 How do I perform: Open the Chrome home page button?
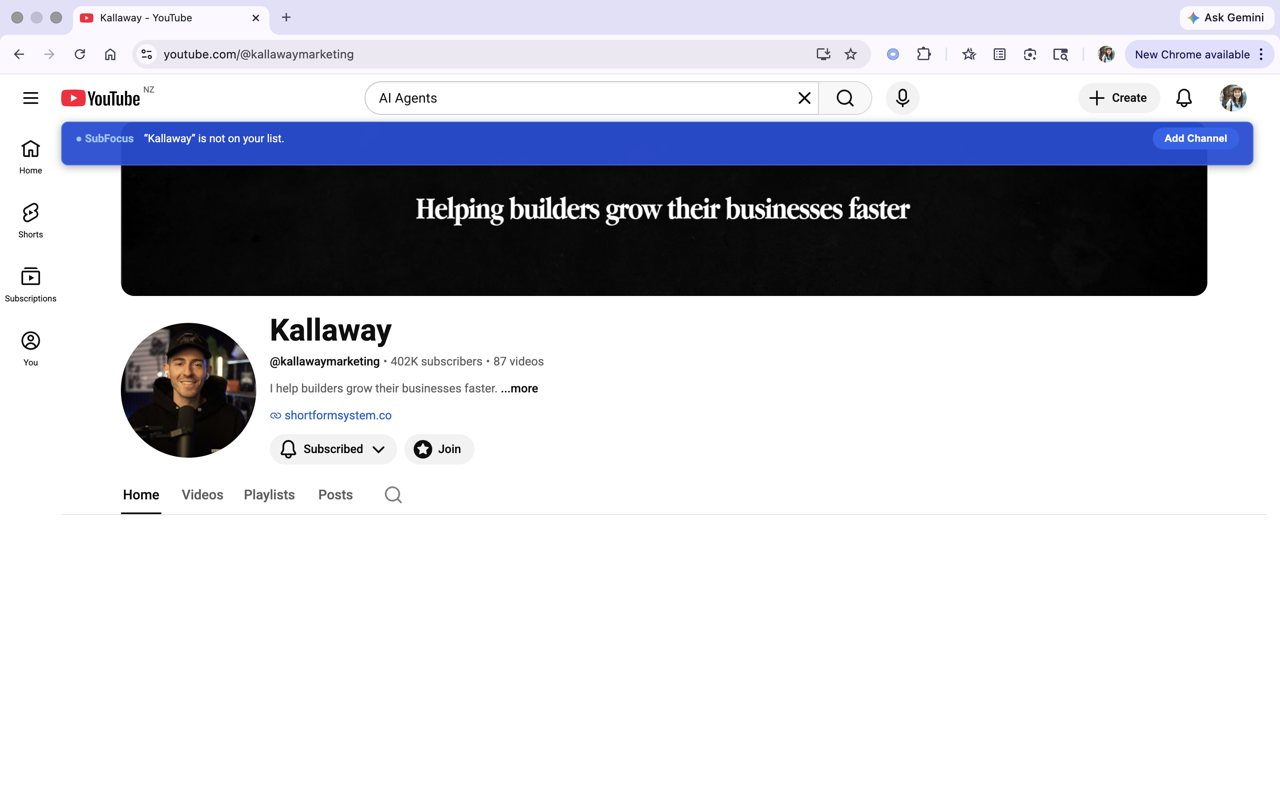tap(110, 54)
